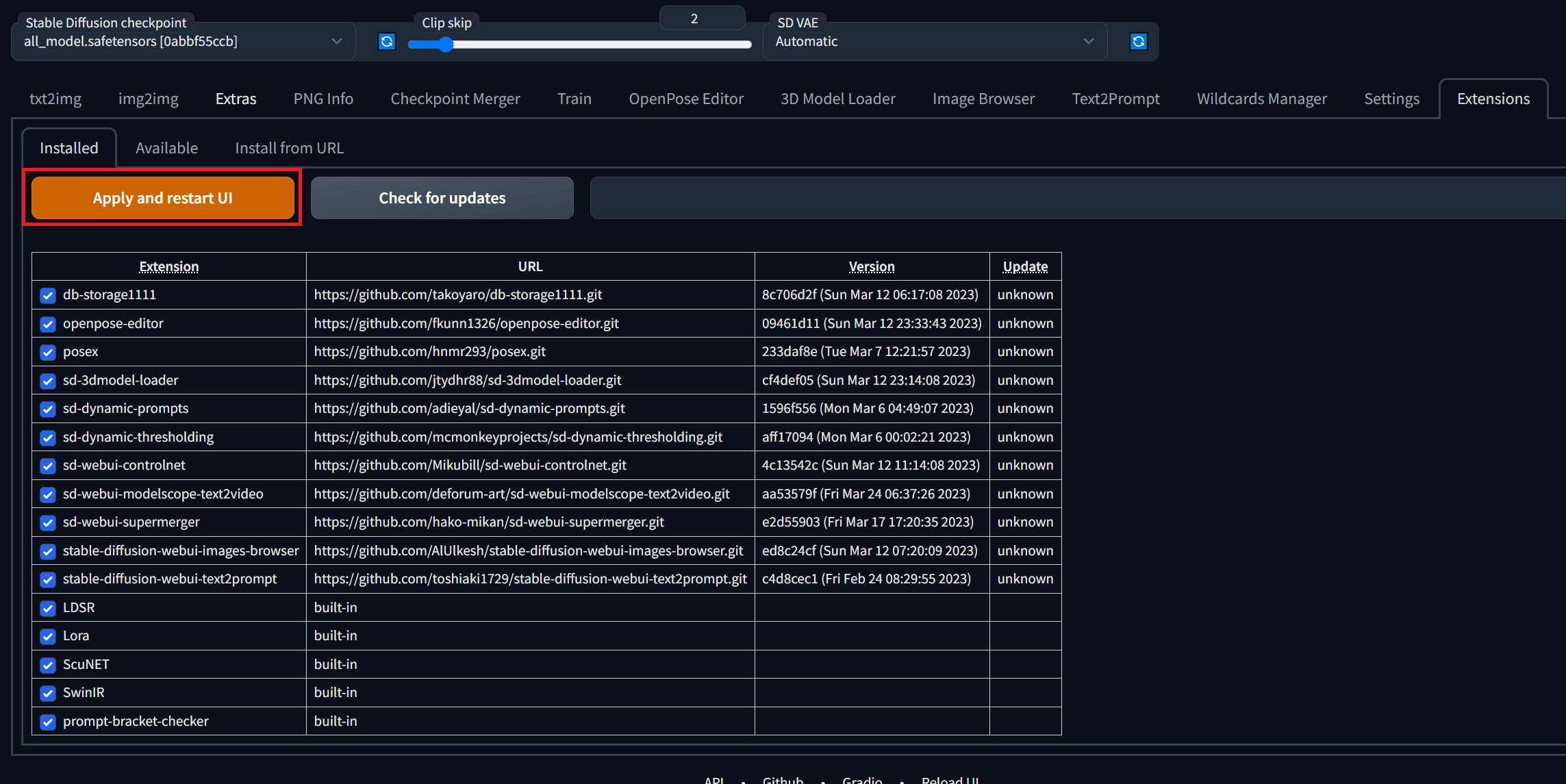Open the Checkpoint Merger tab

point(455,98)
